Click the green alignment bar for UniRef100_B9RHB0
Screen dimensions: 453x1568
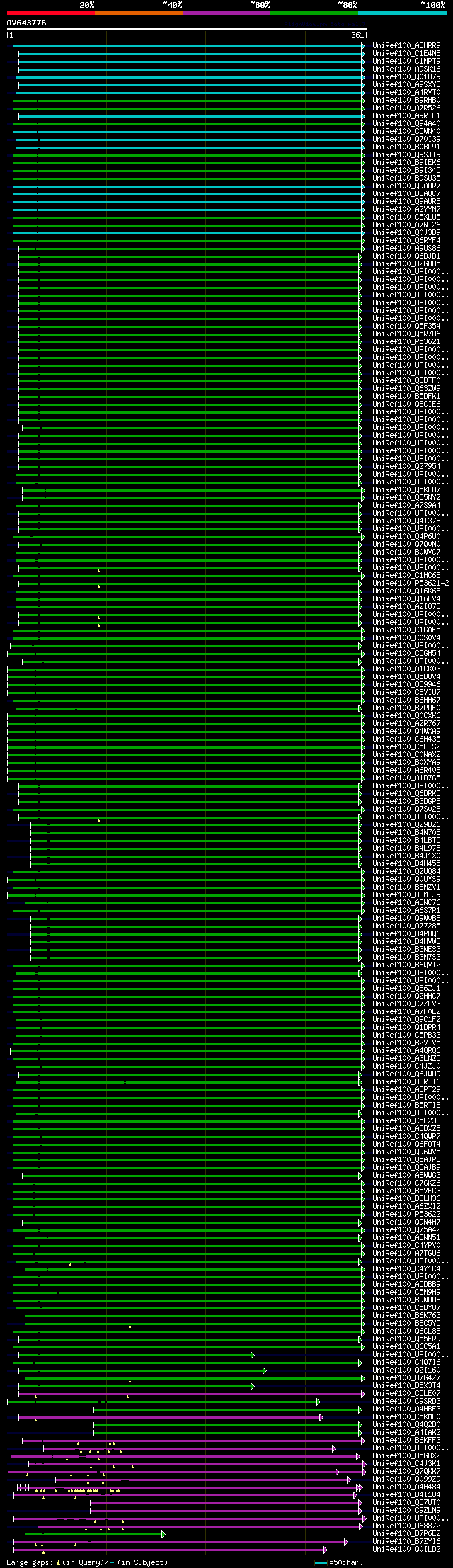click(x=189, y=101)
